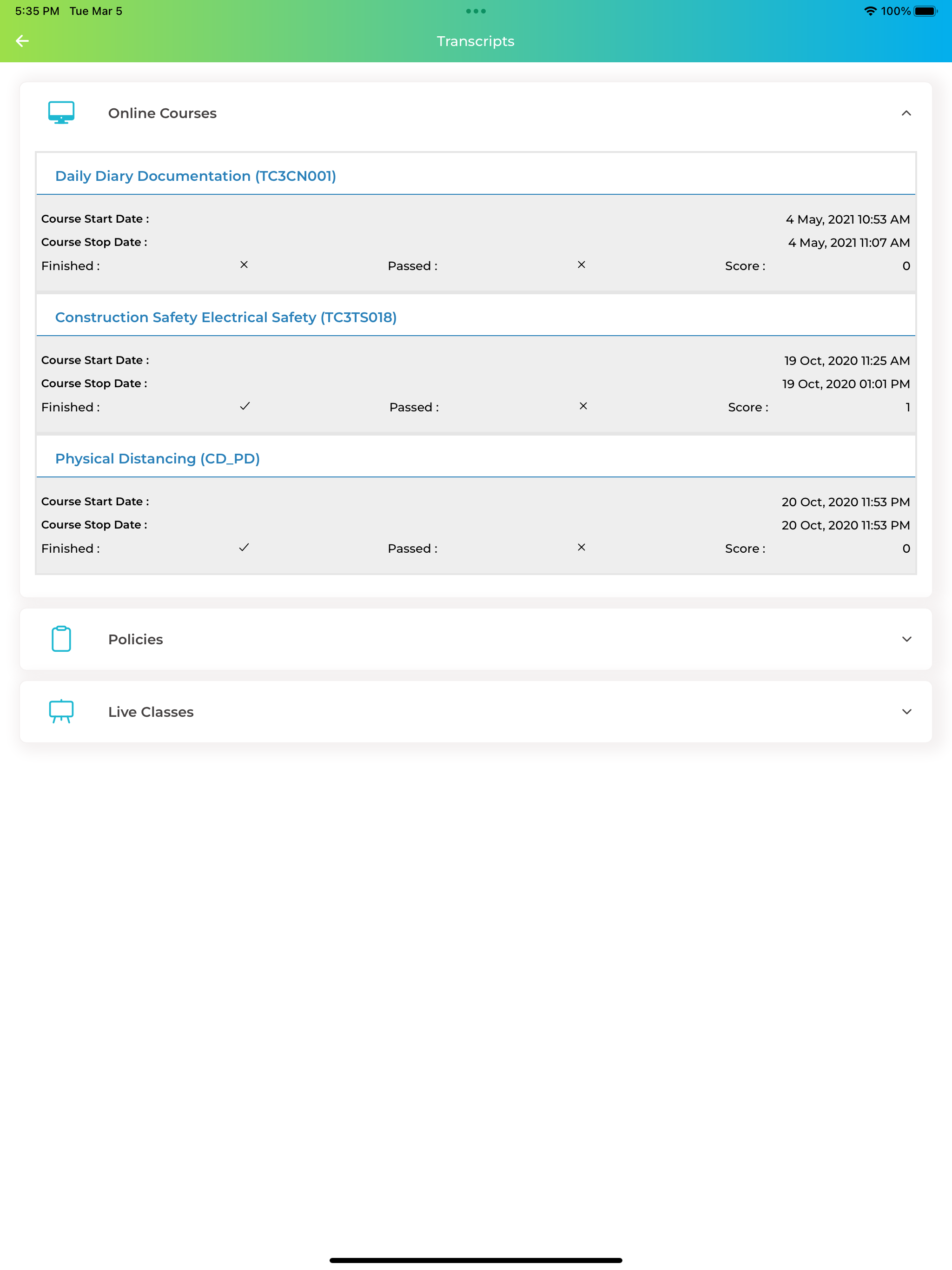Image resolution: width=952 pixels, height=1270 pixels.
Task: Open Daily Diary Documentation (TC3CN001) course
Action: click(x=196, y=176)
